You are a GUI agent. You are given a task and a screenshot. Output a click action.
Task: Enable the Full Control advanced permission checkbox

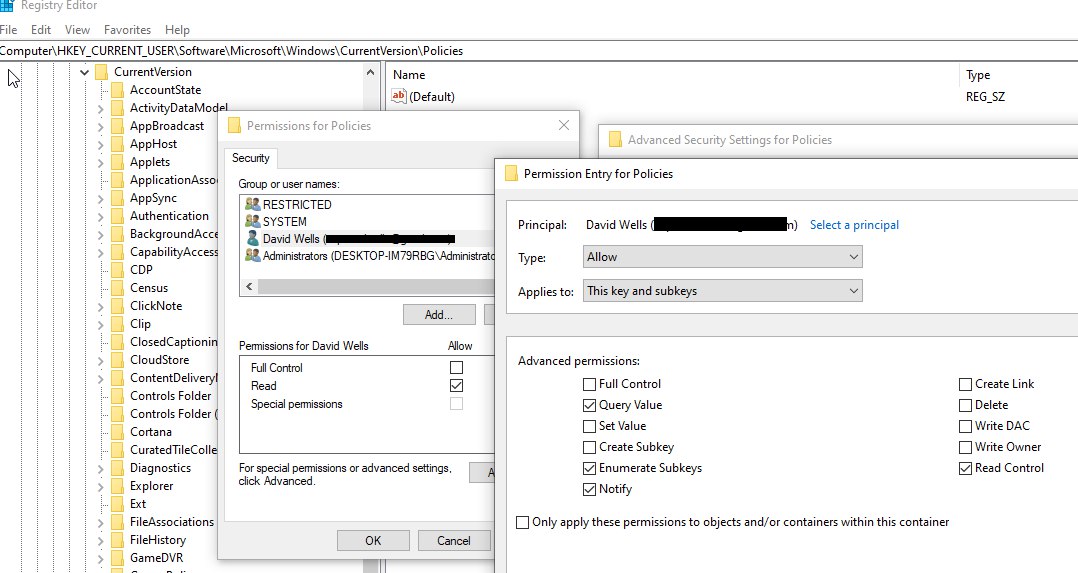589,384
